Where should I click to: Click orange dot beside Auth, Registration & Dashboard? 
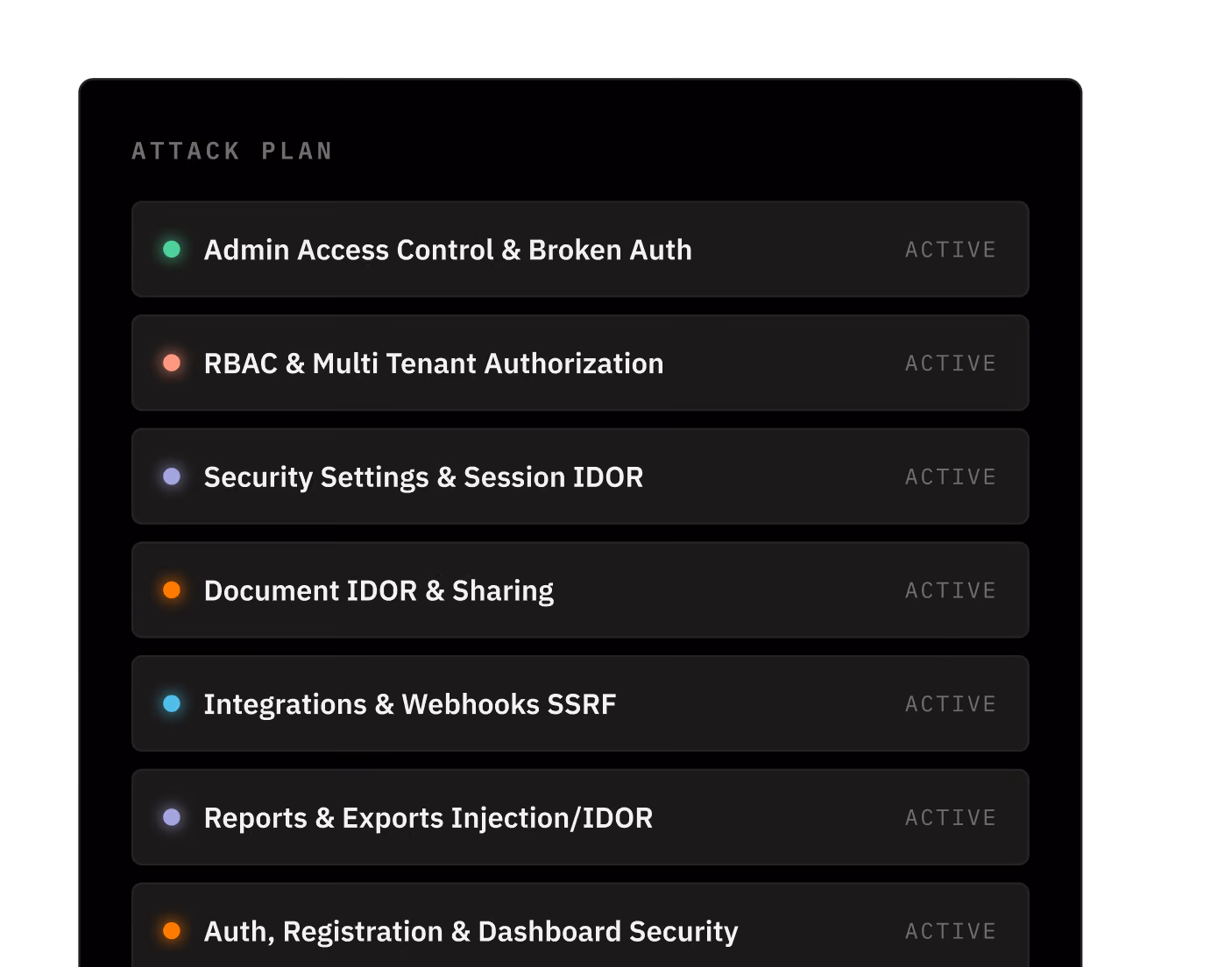[x=172, y=931]
